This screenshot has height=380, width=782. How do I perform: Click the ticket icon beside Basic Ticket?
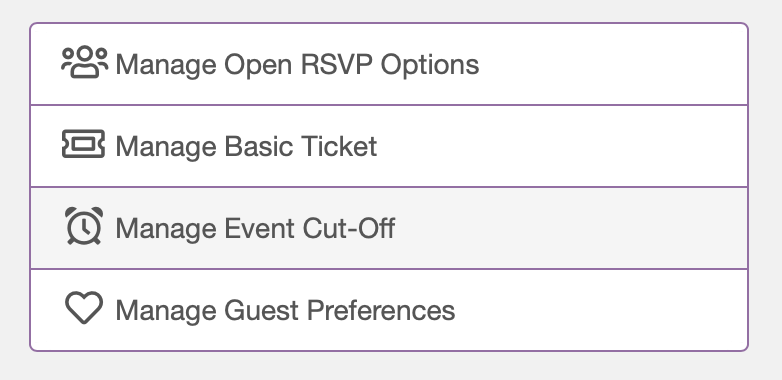click(83, 144)
